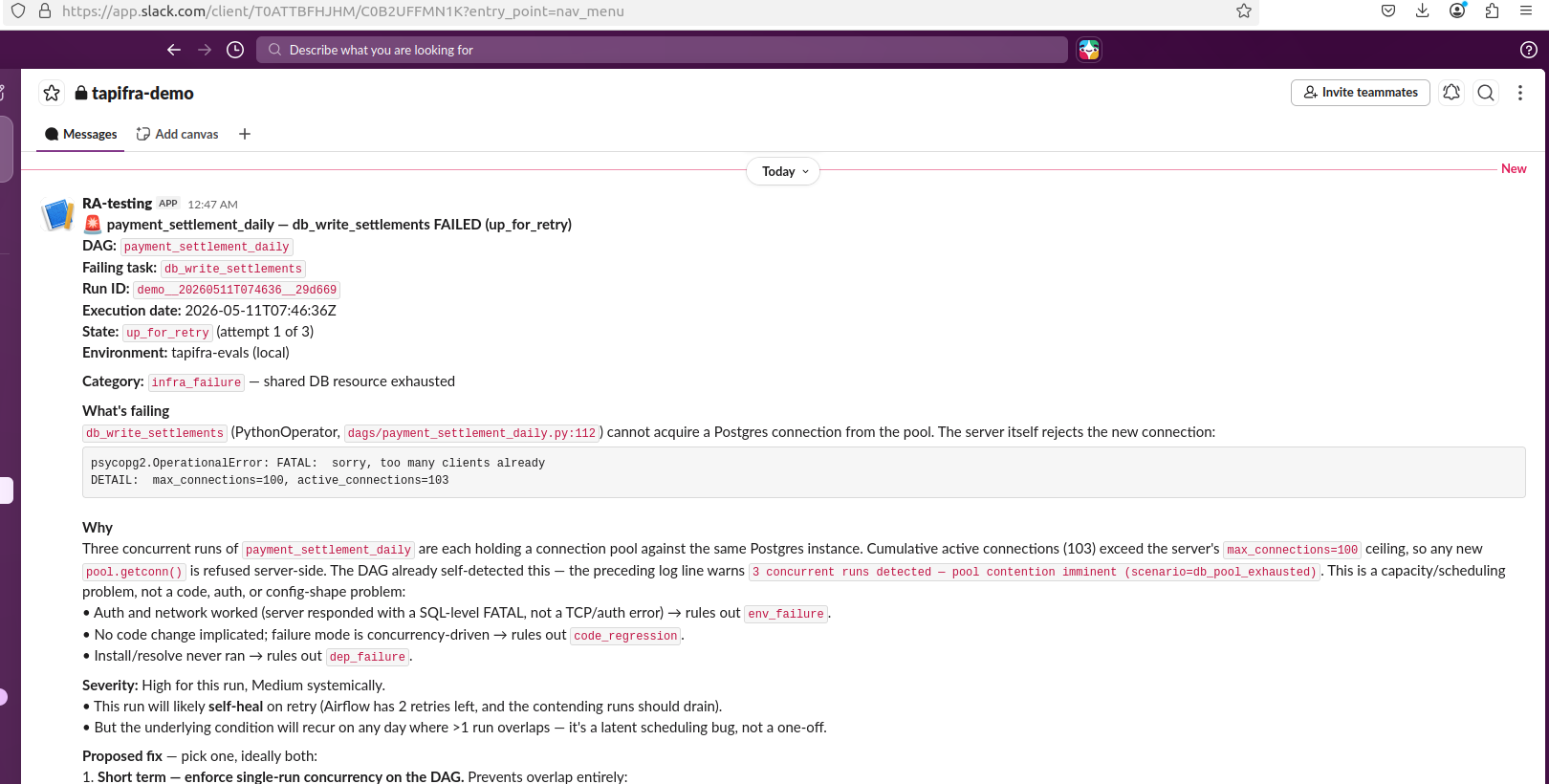This screenshot has height=784, width=1549.
Task: Click 'dep_failure' inline code
Action: pos(367,657)
